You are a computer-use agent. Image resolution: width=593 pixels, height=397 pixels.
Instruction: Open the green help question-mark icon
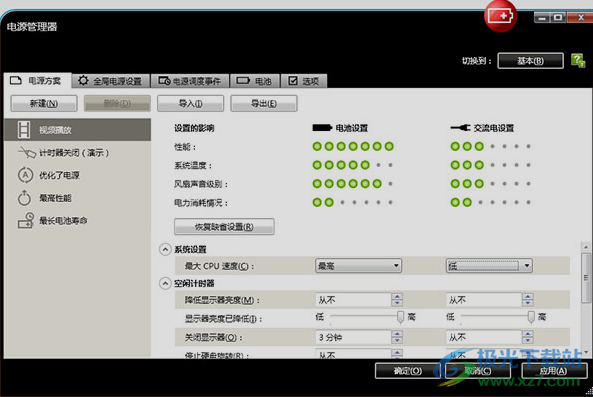click(x=578, y=60)
